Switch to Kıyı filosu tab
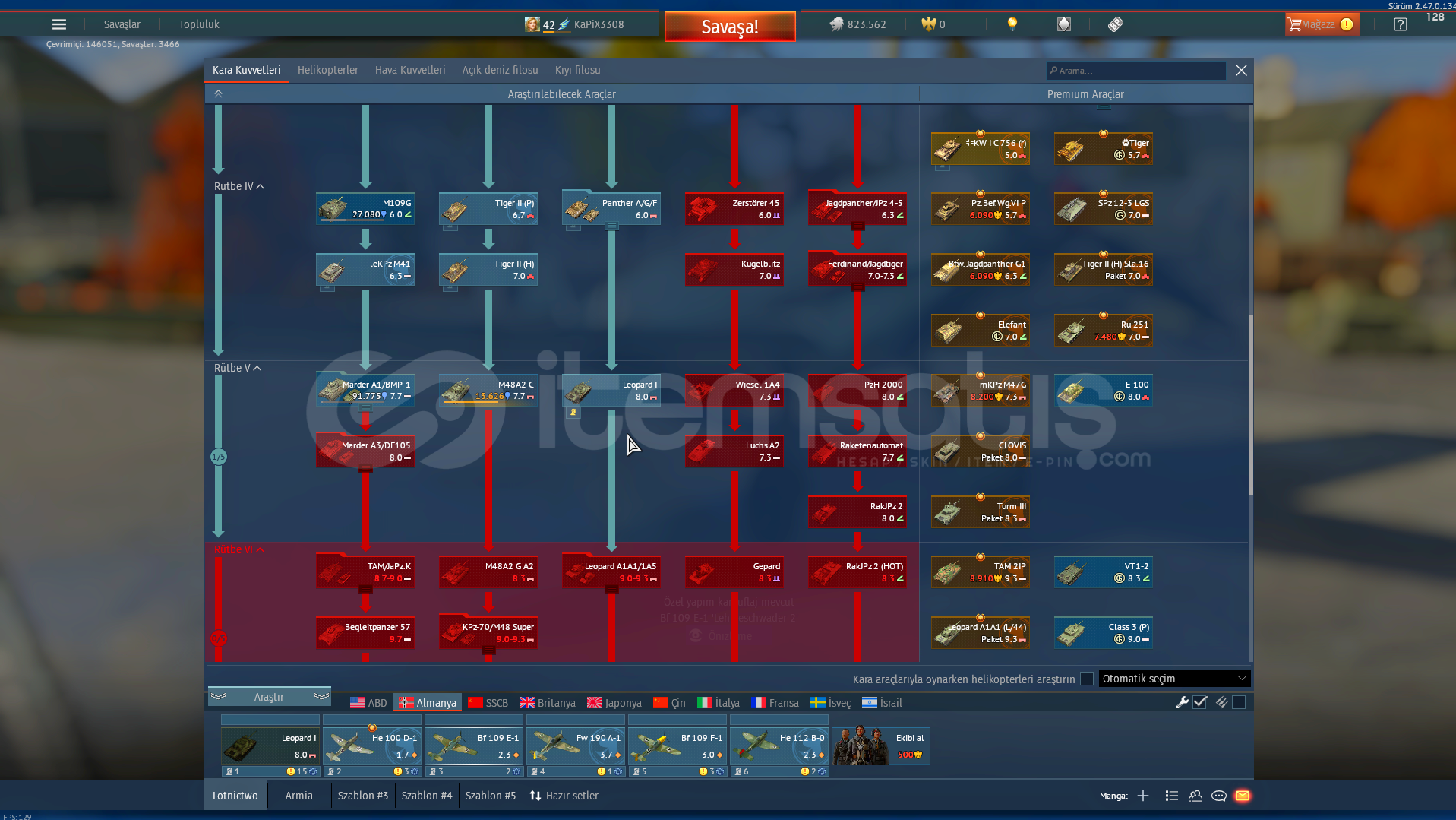 tap(577, 70)
